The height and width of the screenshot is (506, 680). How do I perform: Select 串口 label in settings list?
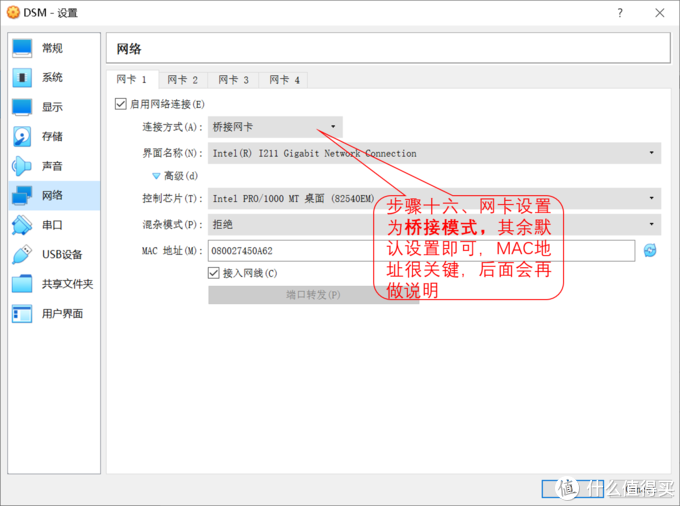(x=52, y=225)
